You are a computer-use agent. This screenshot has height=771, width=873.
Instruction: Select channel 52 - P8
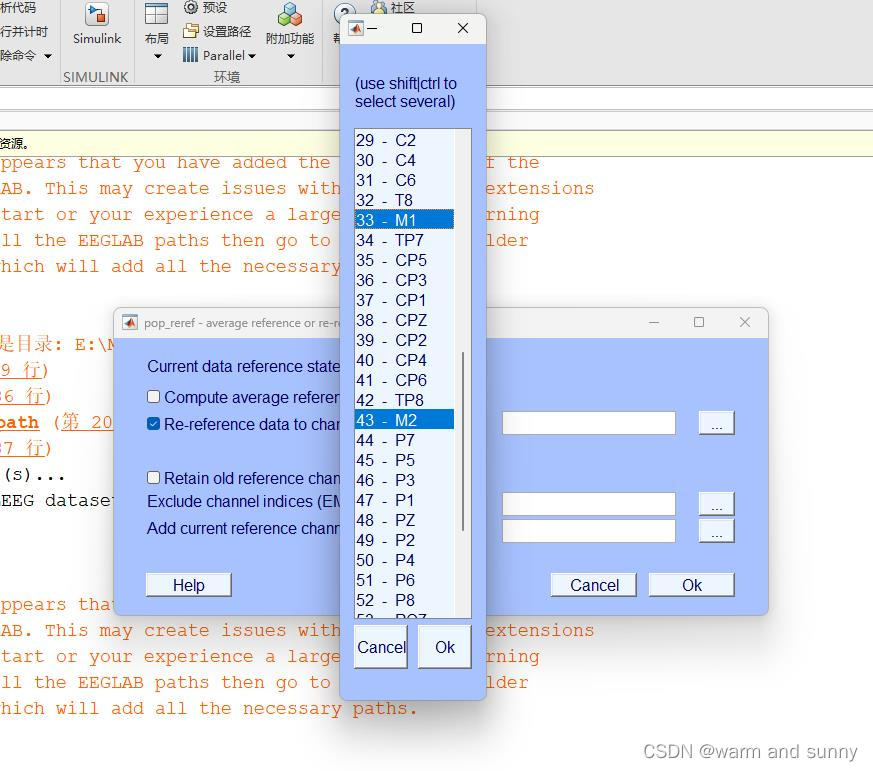point(405,600)
